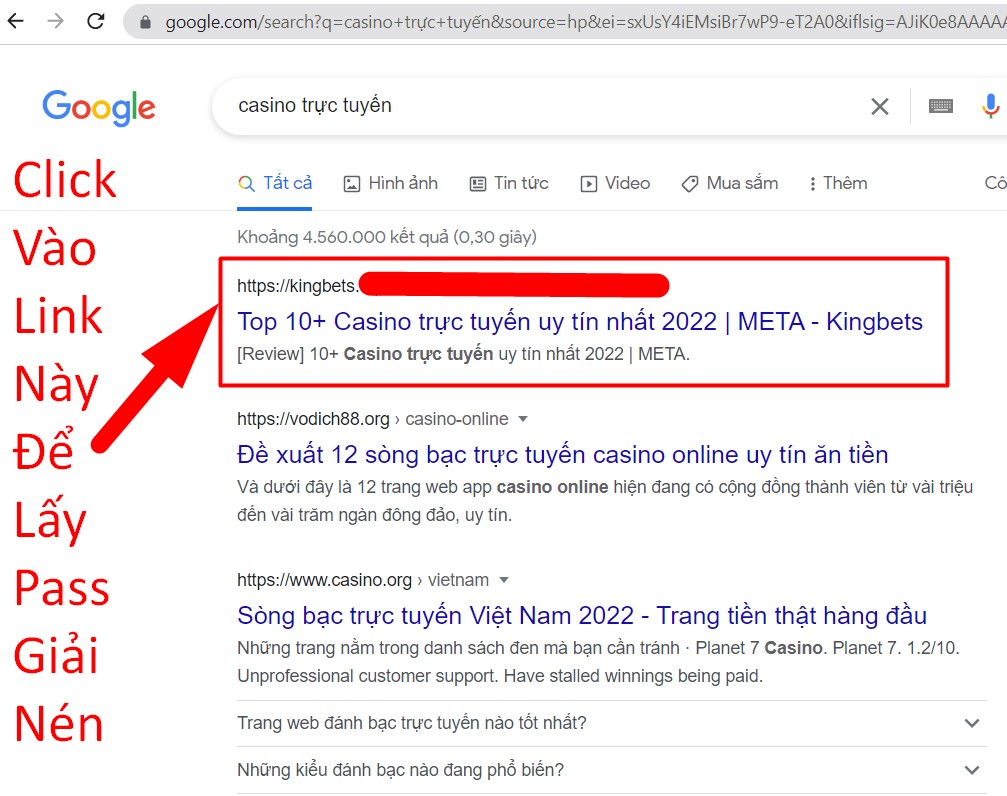Click snippet 'Và dưới đây là 12 trang web app'
This screenshot has height=796, width=1007.
(x=605, y=500)
